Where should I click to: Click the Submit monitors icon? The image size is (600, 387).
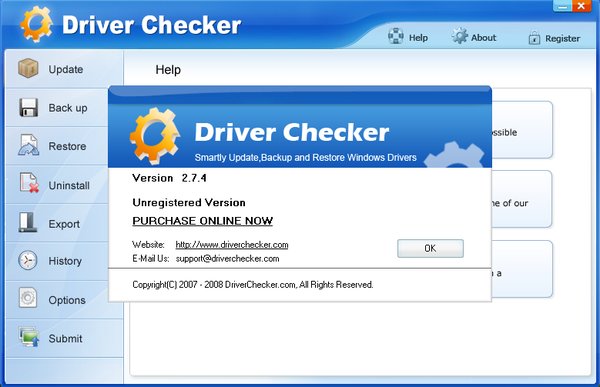tap(29, 337)
